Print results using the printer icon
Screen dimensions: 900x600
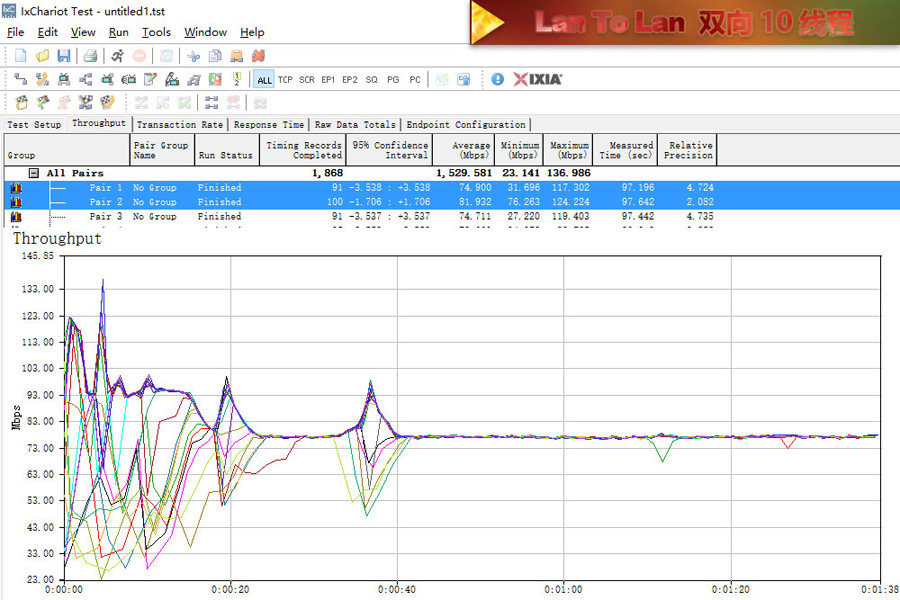pos(90,56)
